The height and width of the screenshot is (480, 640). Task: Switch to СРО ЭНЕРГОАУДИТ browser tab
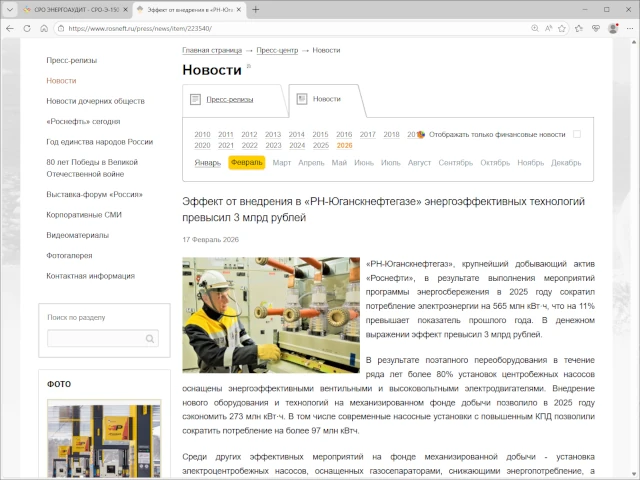pyautogui.click(x=76, y=9)
